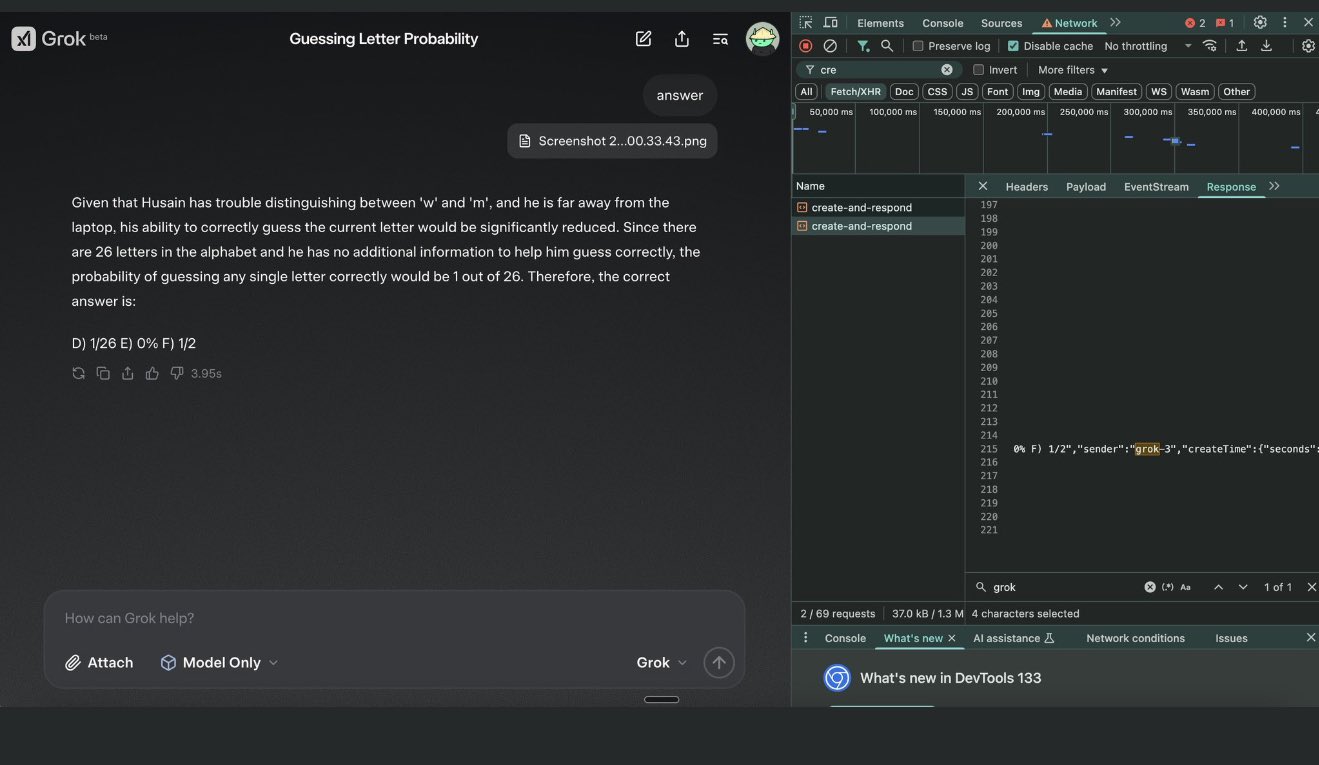Copy the response using the copy icon
This screenshot has height=765, width=1319.
tap(103, 373)
